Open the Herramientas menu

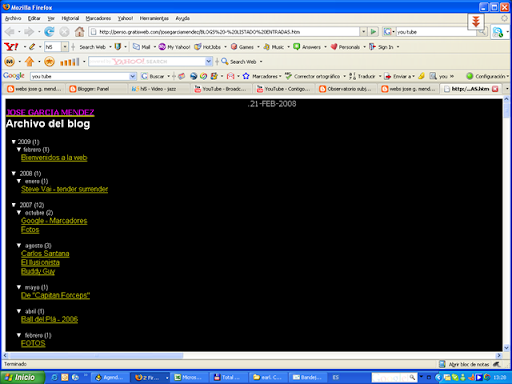pos(154,18)
